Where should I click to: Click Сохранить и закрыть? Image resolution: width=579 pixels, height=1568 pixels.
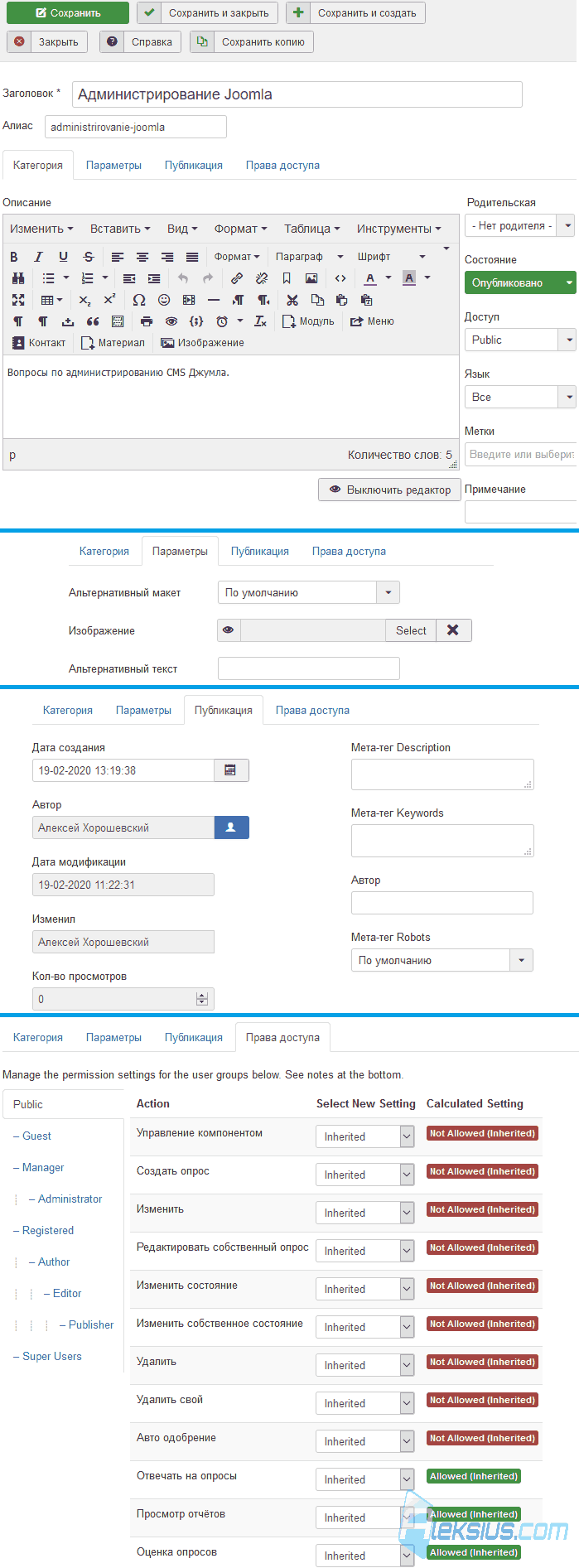[x=207, y=13]
